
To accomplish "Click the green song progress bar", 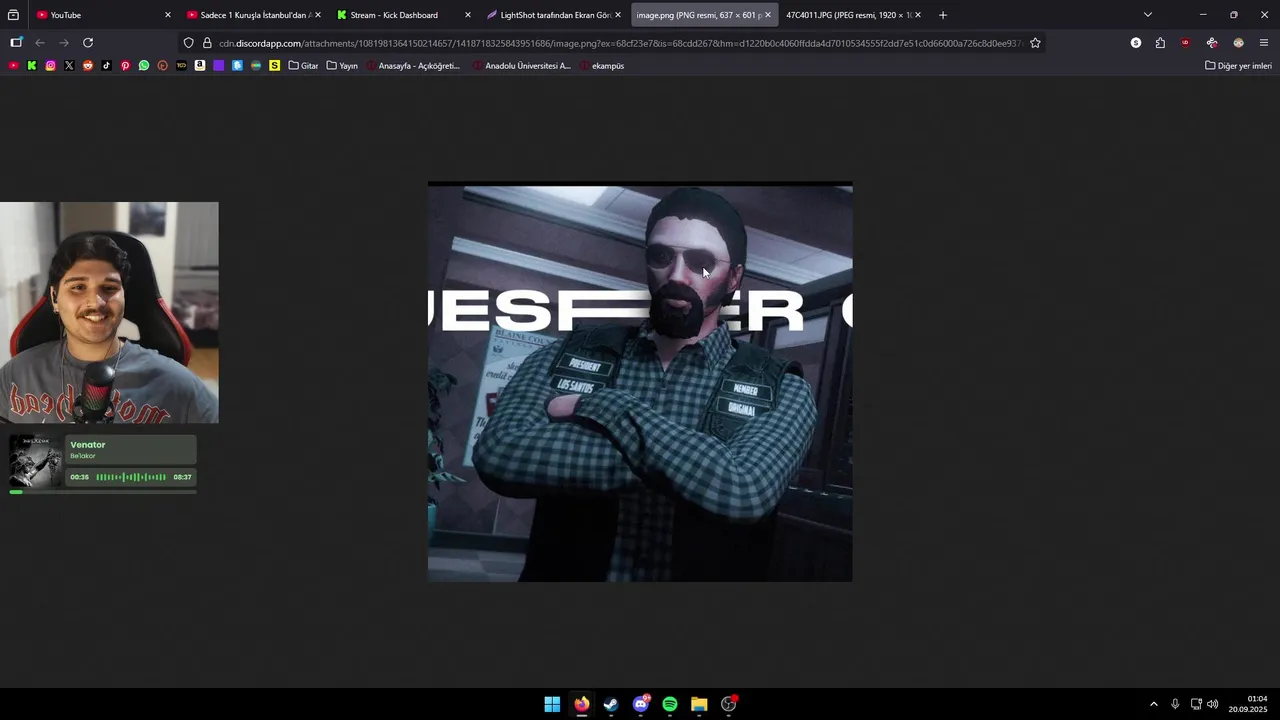I will pos(103,491).
